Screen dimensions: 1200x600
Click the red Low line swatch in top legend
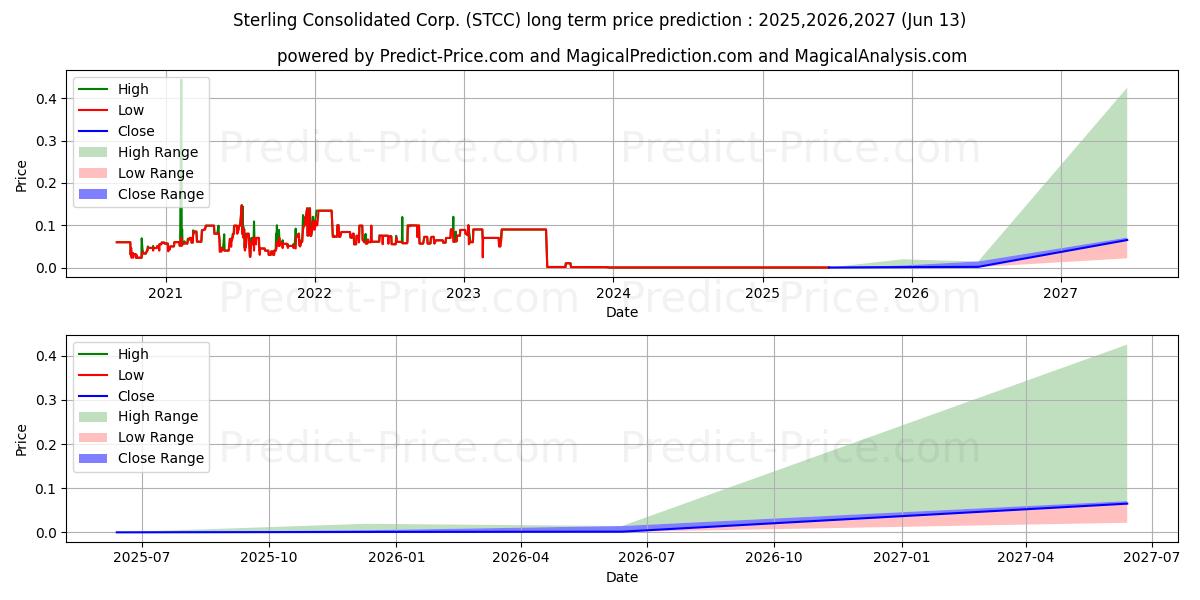[94, 110]
